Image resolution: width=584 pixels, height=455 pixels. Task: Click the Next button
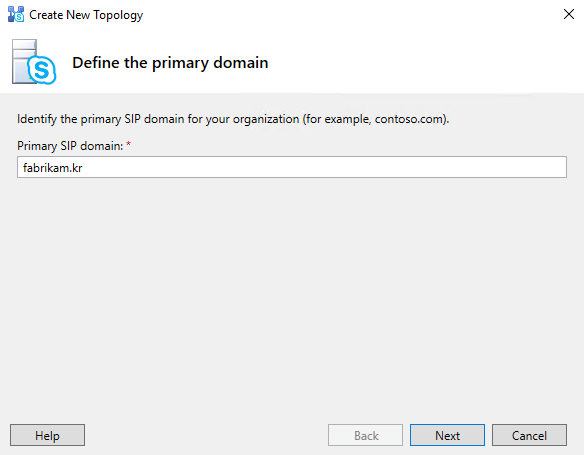click(x=447, y=435)
